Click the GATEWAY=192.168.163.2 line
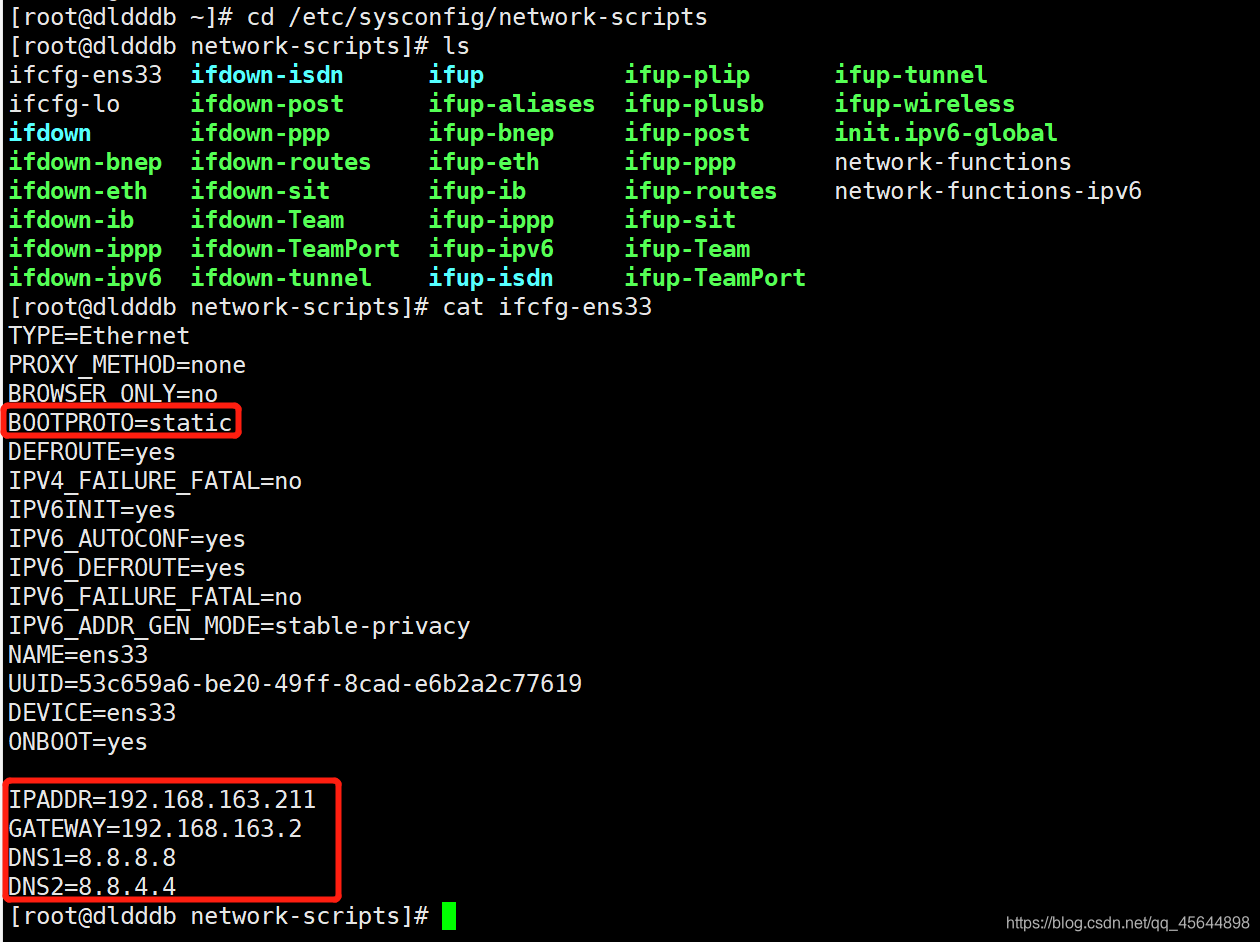 click(155, 829)
